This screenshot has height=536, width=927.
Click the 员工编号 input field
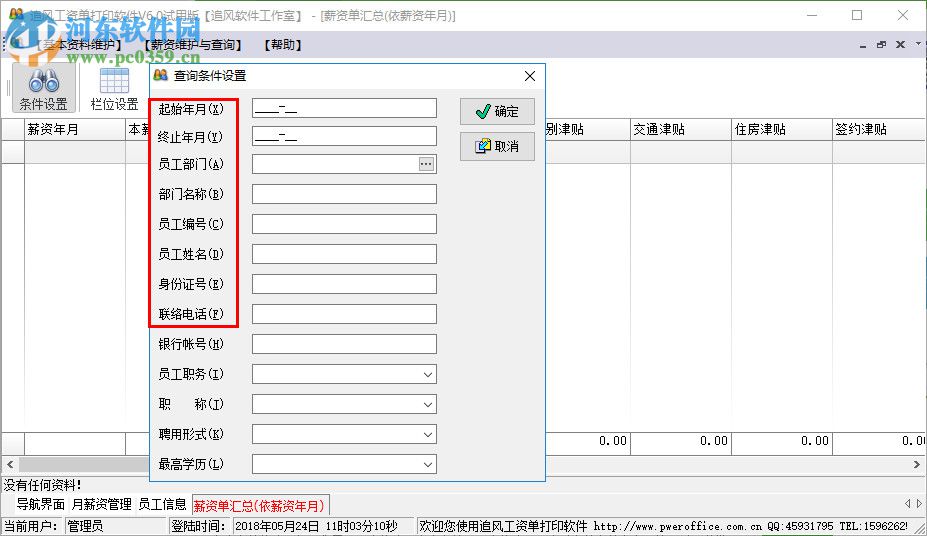coord(344,224)
